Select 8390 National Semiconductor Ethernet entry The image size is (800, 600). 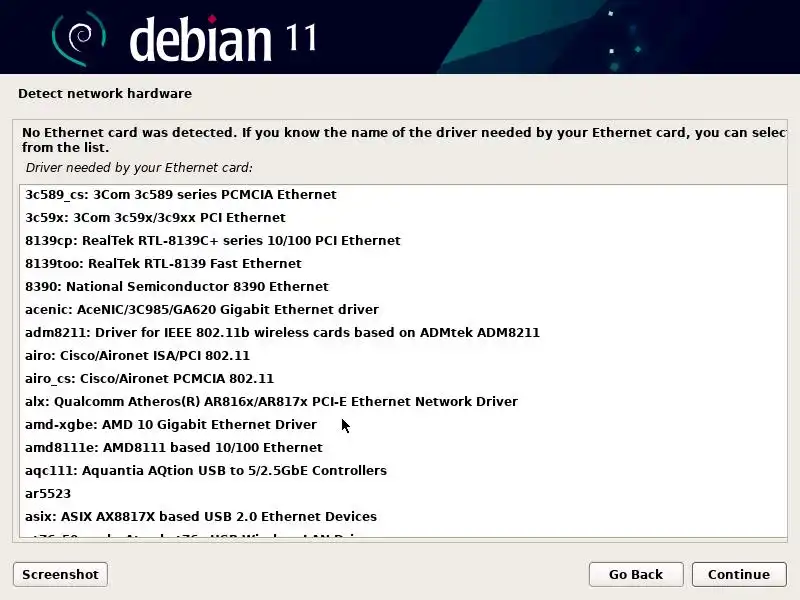[x=403, y=287]
